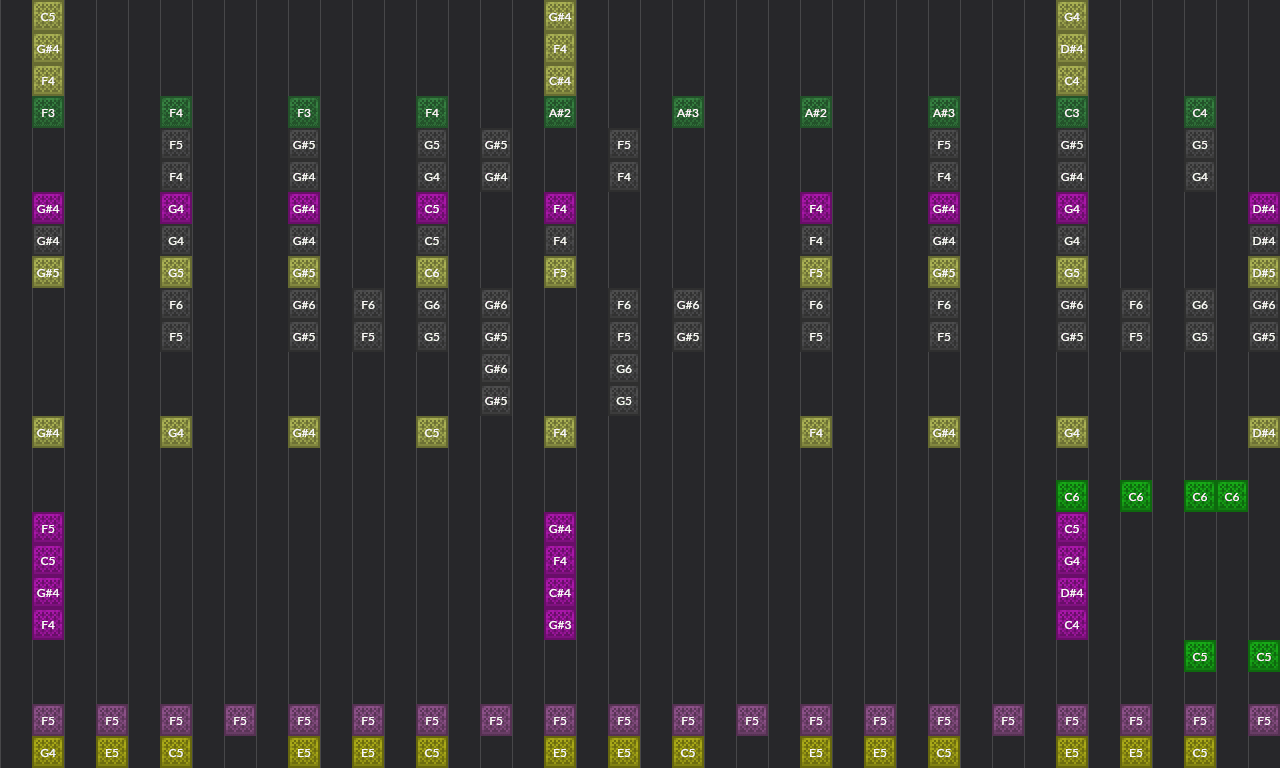Viewport: 1280px width, 768px height.
Task: Select A#2 green note below olive C#4
Action: click(x=560, y=113)
